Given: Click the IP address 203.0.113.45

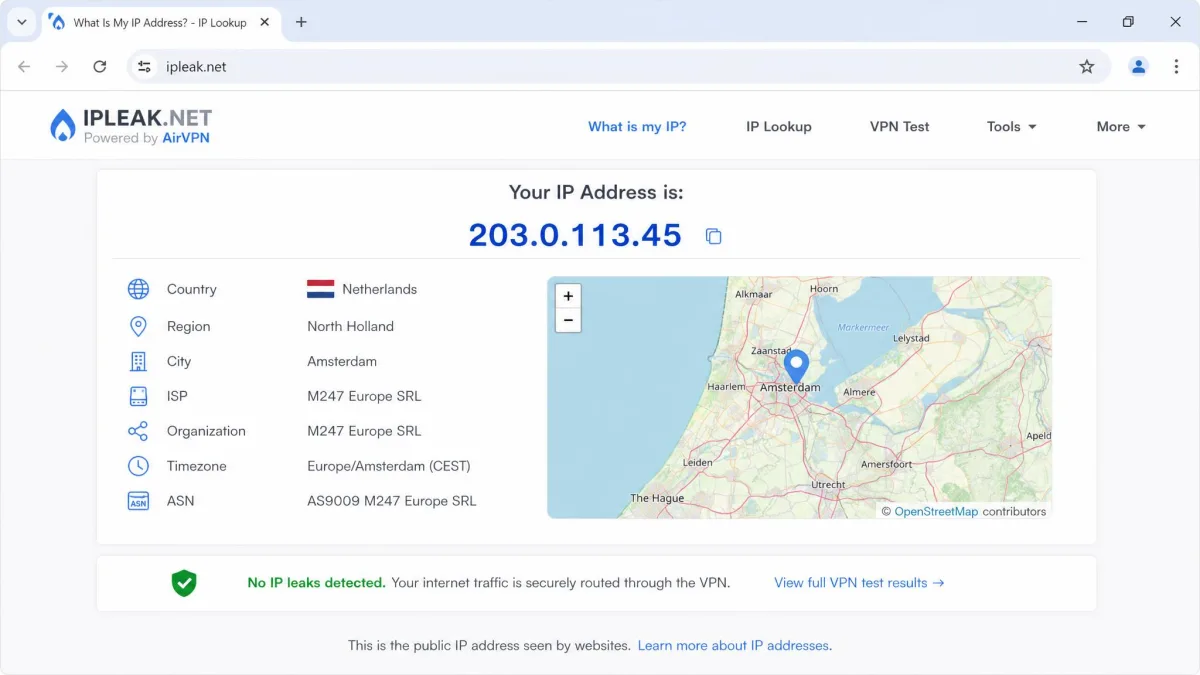Looking at the screenshot, I should click(x=575, y=235).
